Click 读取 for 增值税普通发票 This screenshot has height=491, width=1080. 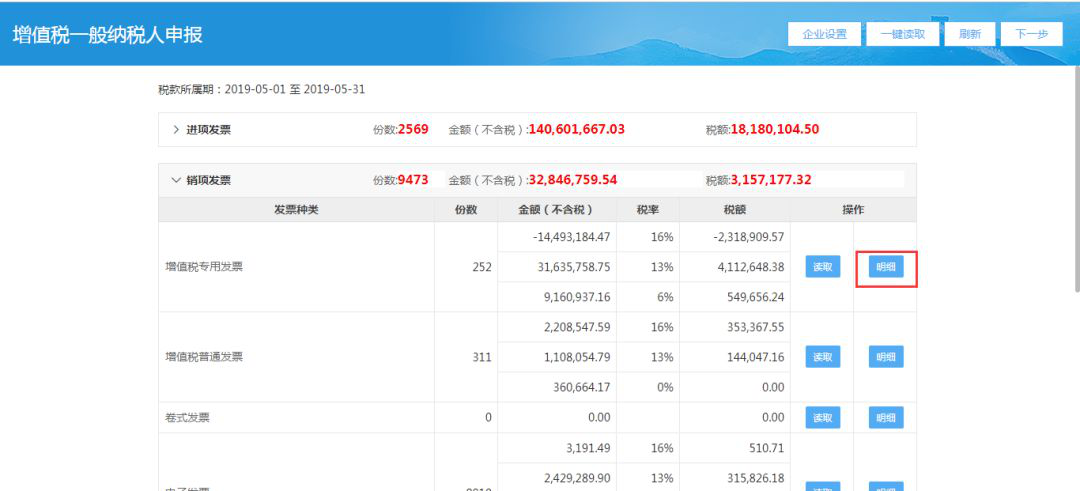(822, 357)
